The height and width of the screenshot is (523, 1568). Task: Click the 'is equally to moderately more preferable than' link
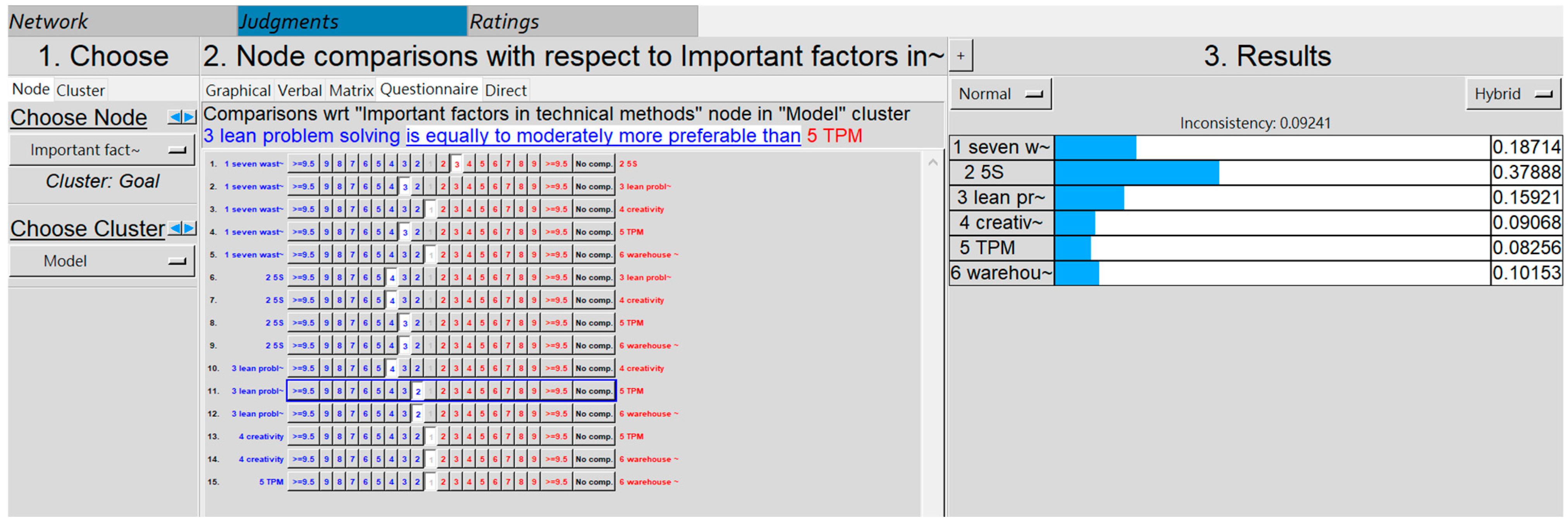[x=602, y=136]
